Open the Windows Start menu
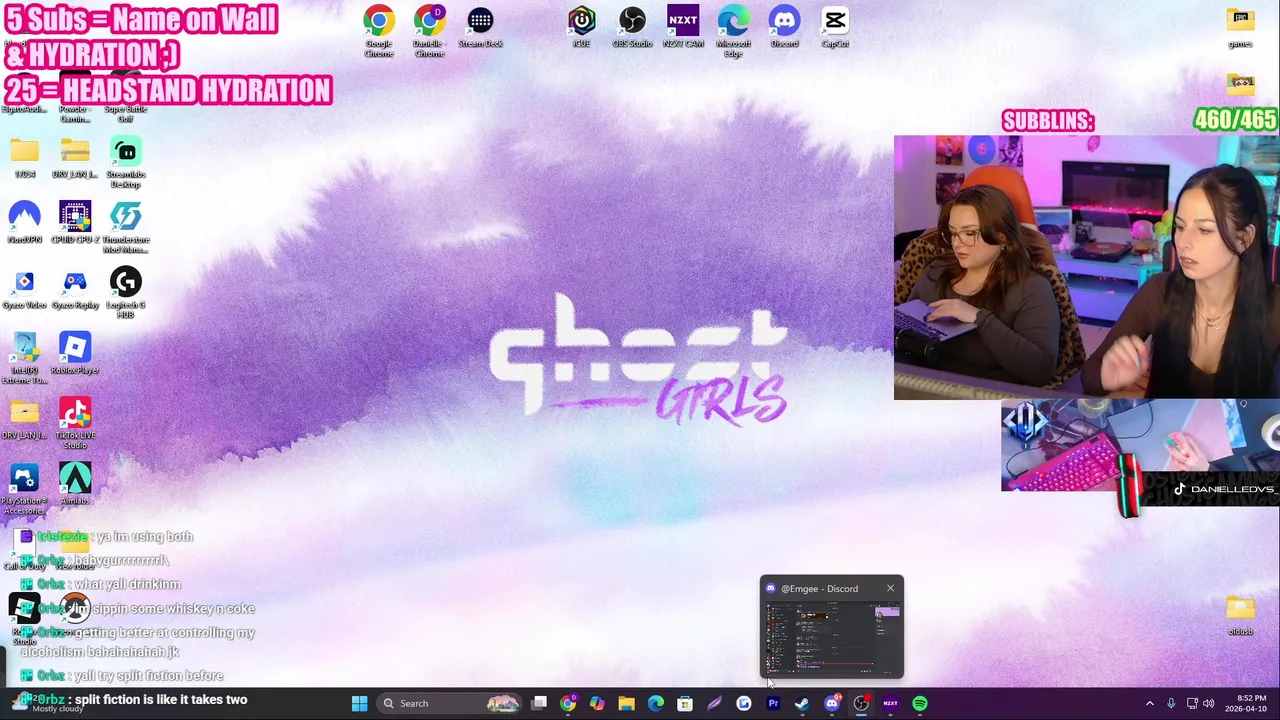 359,703
